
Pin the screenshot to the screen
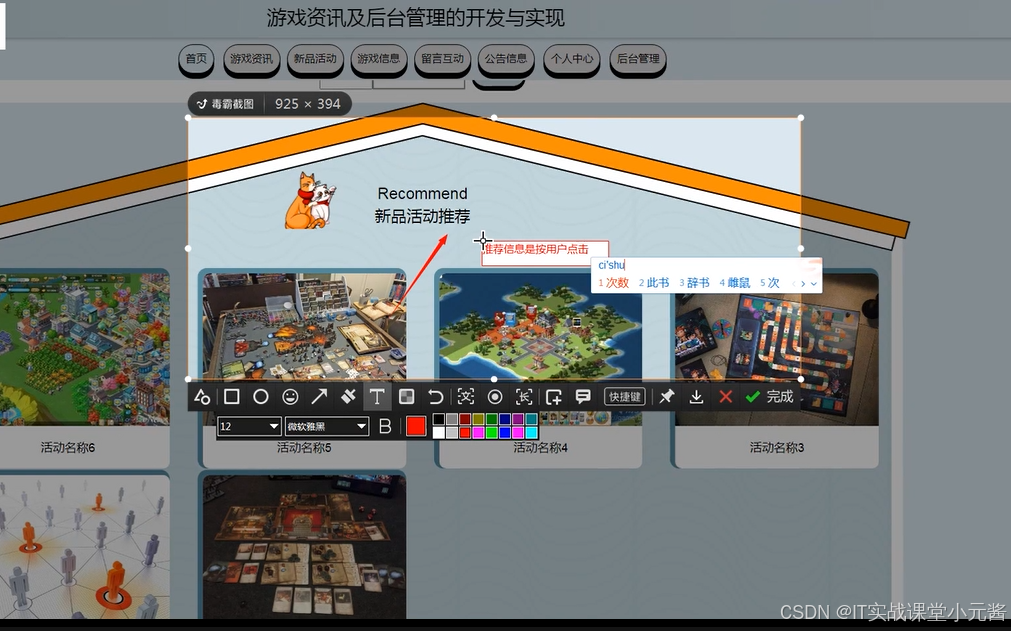667,397
